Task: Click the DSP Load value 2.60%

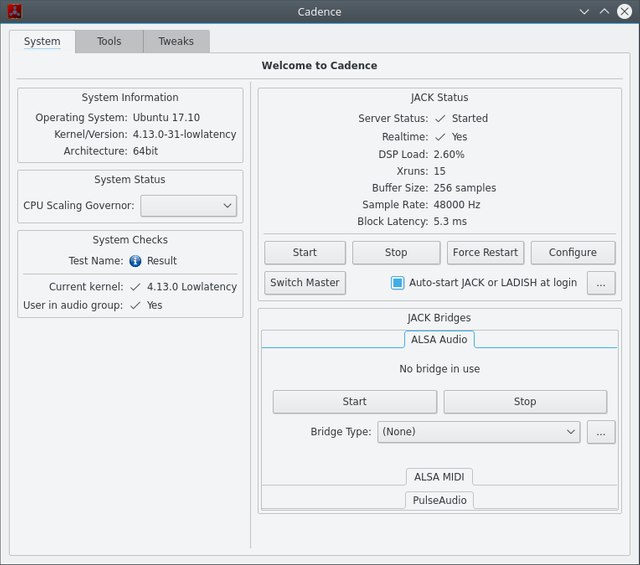Action: point(449,155)
